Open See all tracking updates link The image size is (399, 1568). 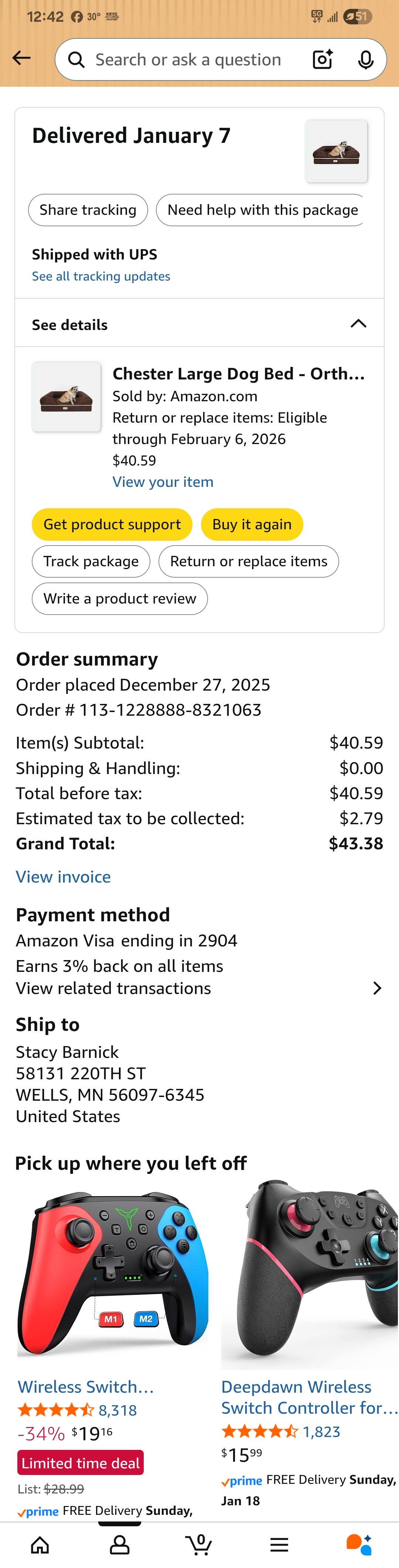click(101, 276)
